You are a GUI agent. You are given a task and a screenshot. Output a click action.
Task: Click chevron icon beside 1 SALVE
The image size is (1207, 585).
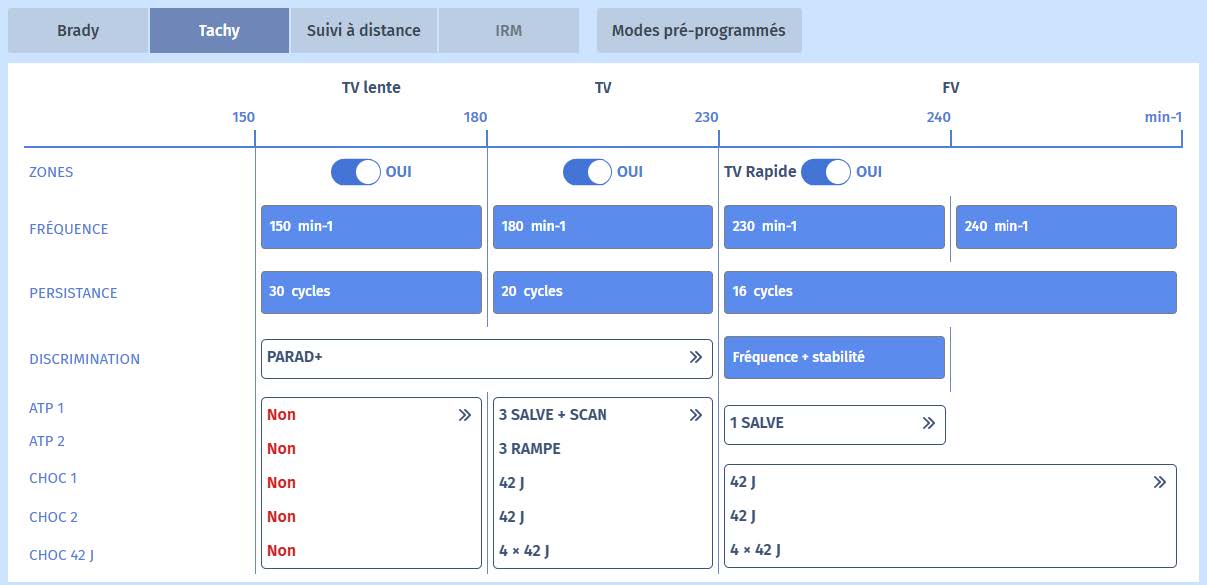(928, 423)
